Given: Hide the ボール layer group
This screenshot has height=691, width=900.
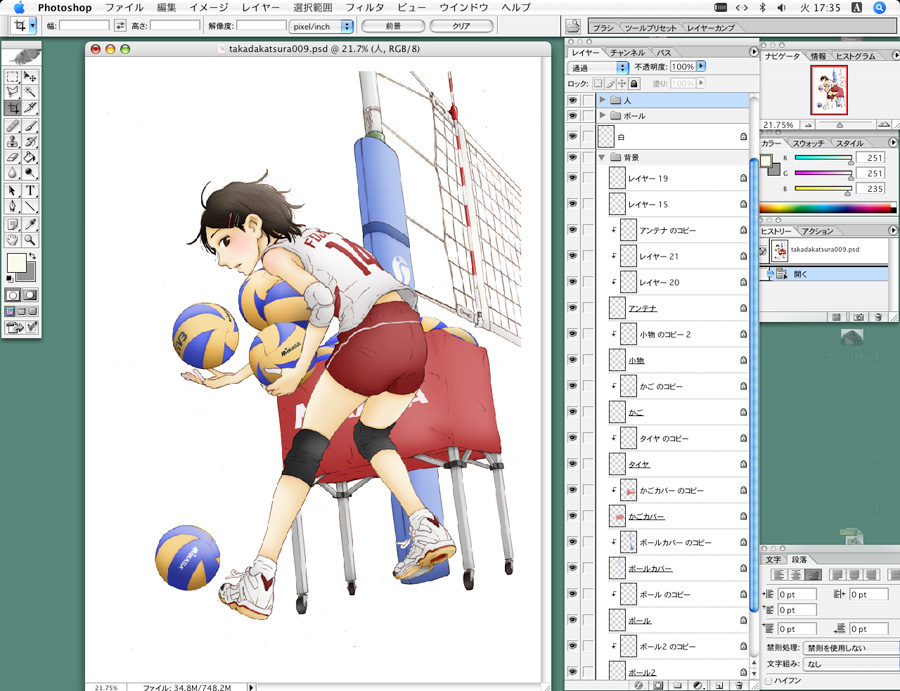Looking at the screenshot, I should (572, 115).
